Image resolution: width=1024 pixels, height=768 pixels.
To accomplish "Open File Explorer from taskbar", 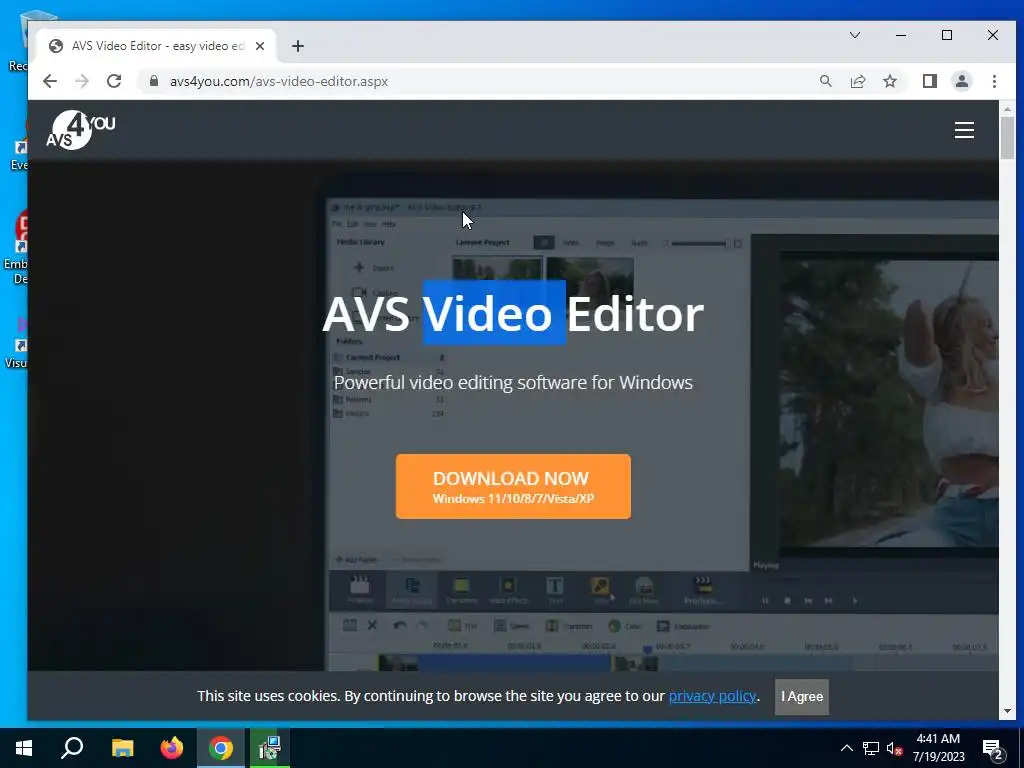I will tap(122, 748).
